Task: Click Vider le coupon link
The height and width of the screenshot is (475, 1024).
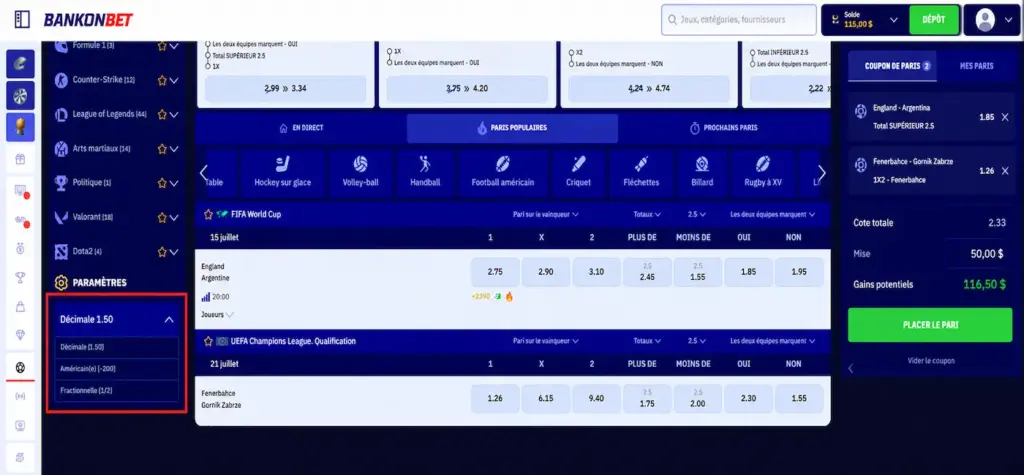Action: pyautogui.click(x=931, y=361)
